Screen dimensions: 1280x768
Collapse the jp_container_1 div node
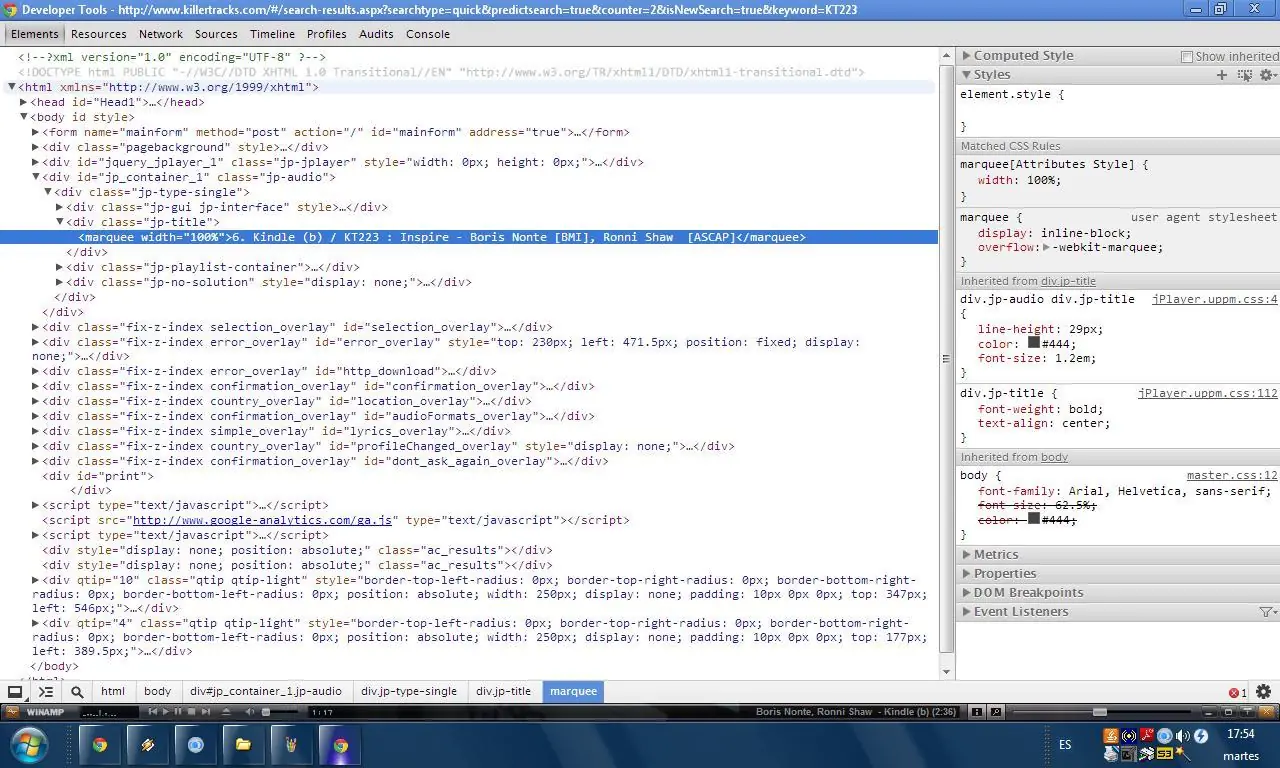(36, 177)
